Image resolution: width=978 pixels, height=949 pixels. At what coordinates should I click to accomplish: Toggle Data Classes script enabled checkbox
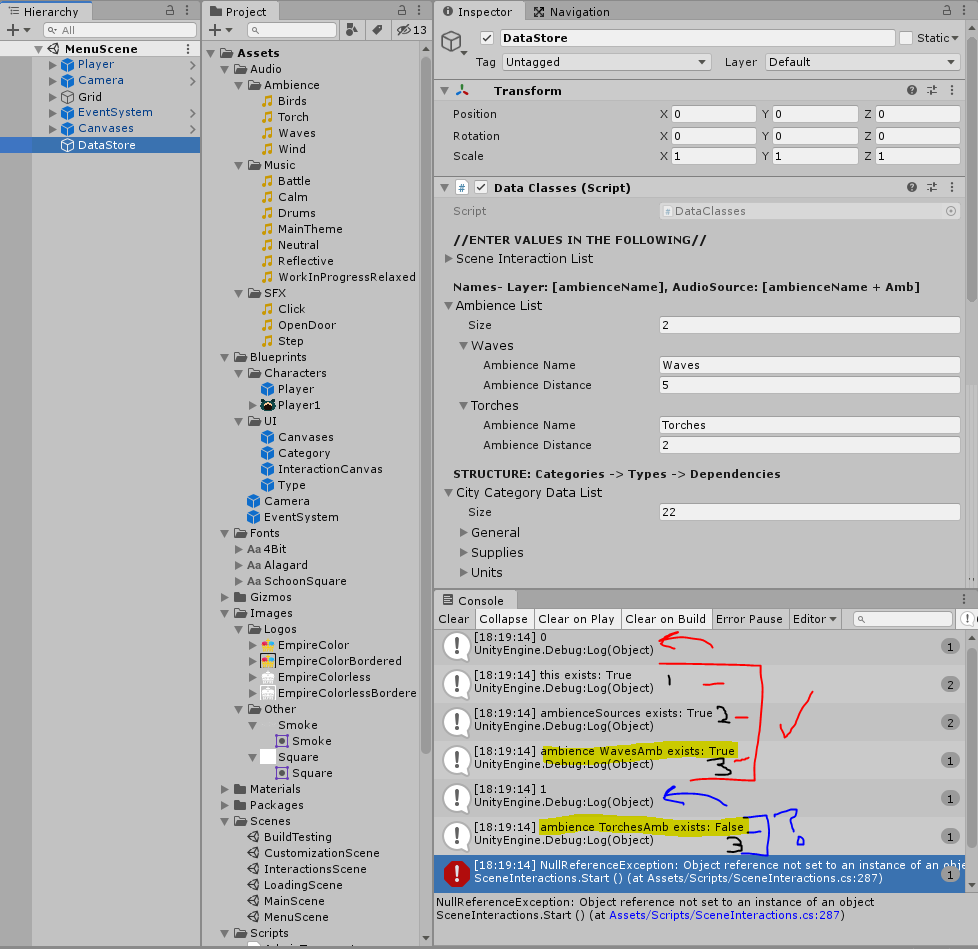[481, 187]
